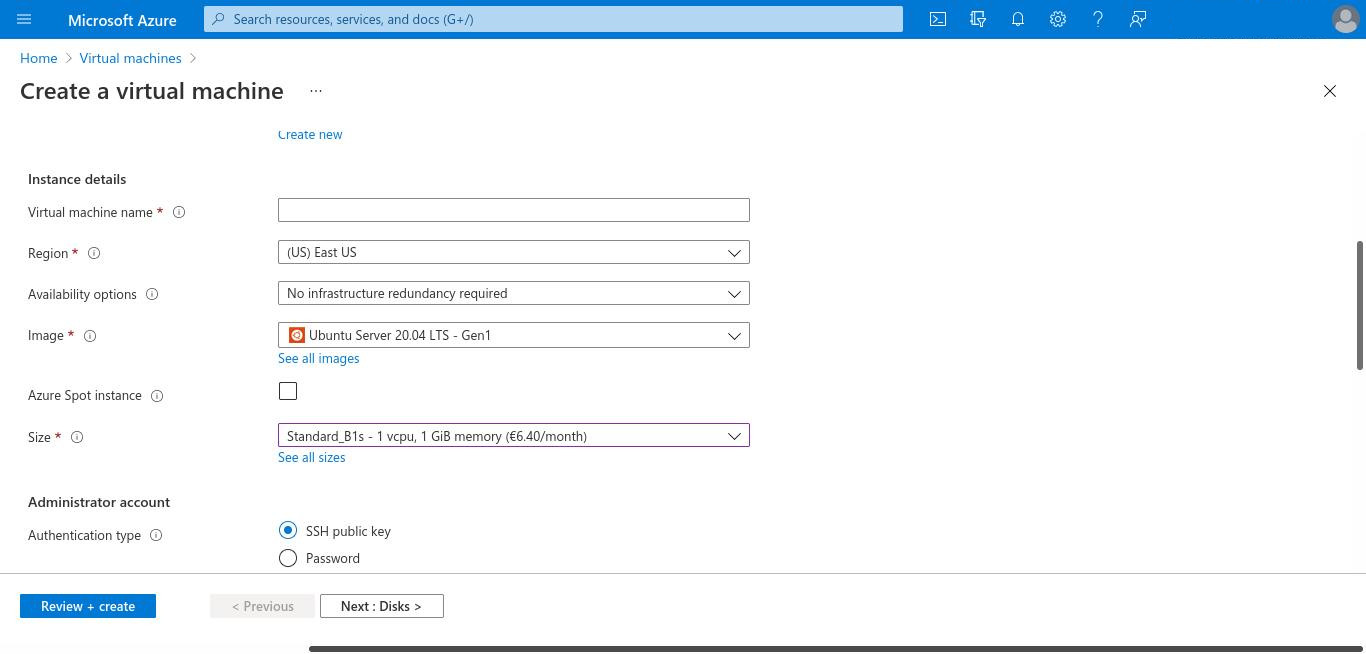Close the Create a virtual machine blade
Image resolution: width=1366 pixels, height=654 pixels.
click(1330, 91)
